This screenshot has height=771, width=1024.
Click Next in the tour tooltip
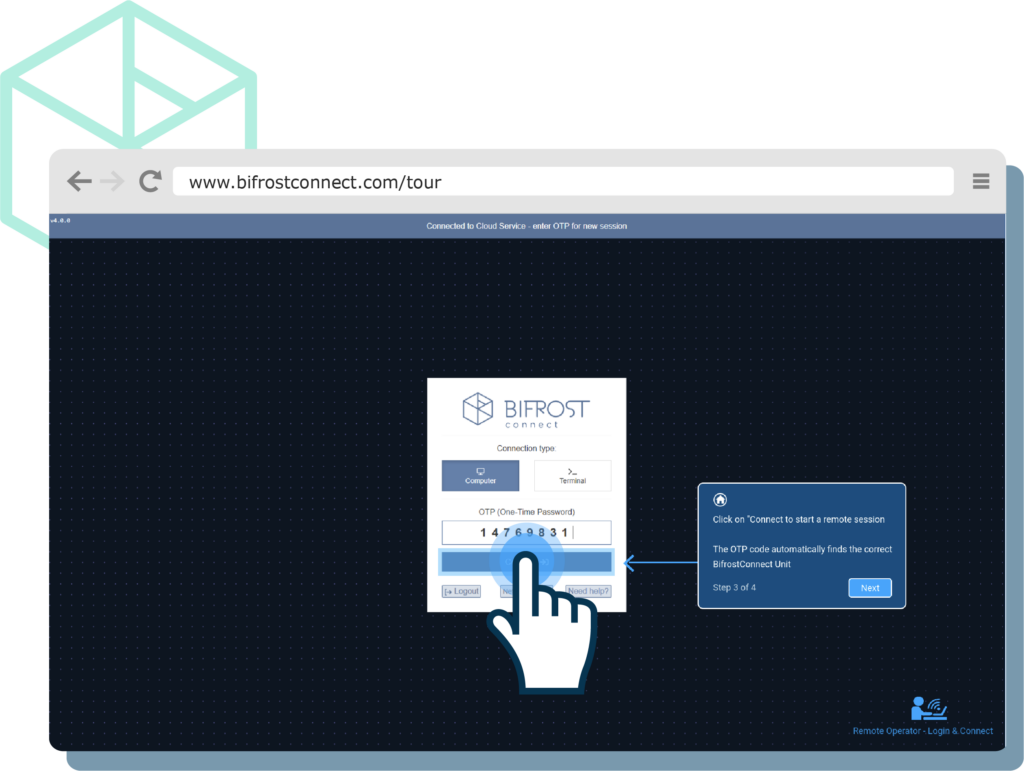click(x=870, y=588)
